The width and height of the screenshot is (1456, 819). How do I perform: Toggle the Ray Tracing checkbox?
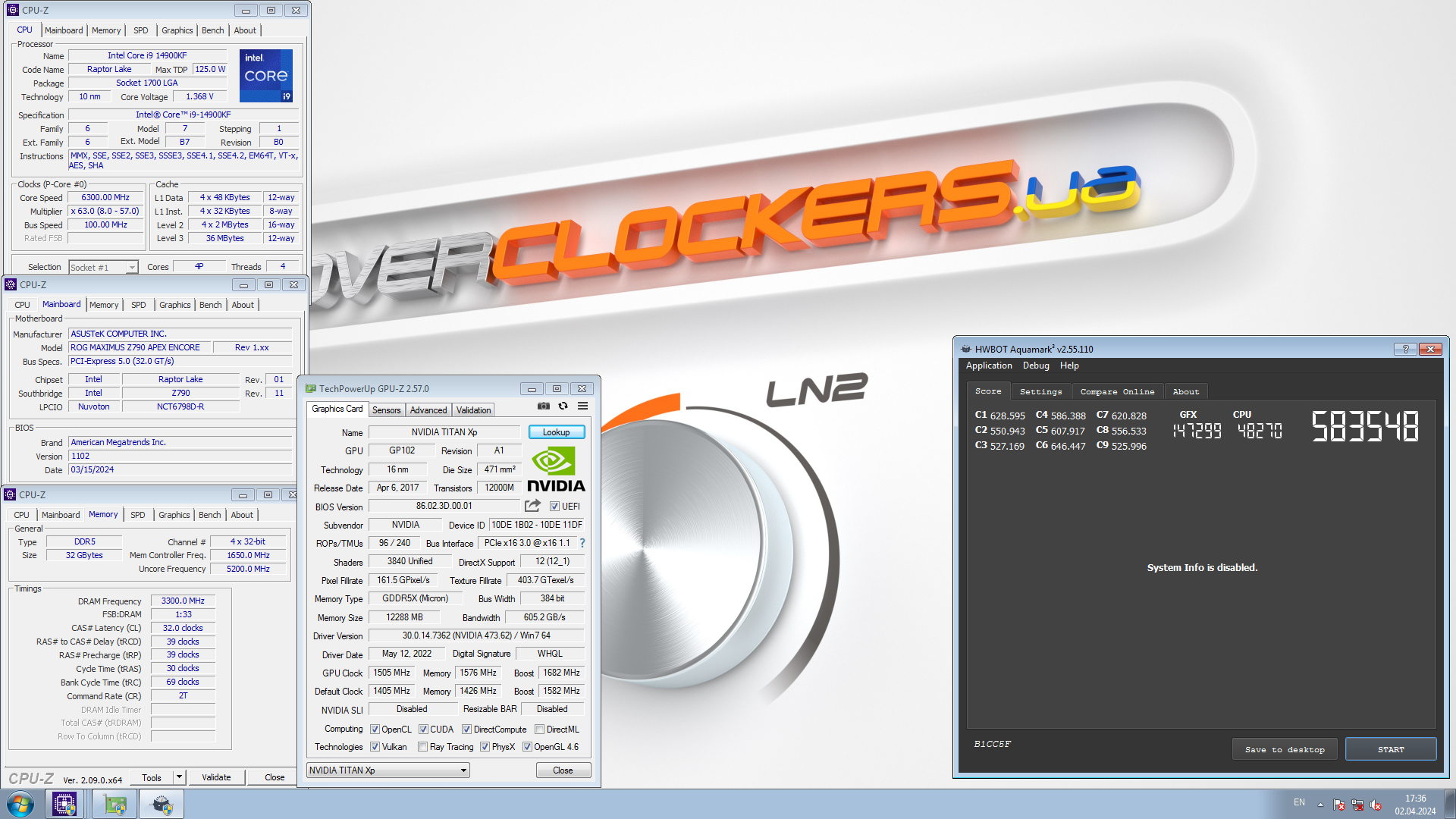click(x=423, y=747)
